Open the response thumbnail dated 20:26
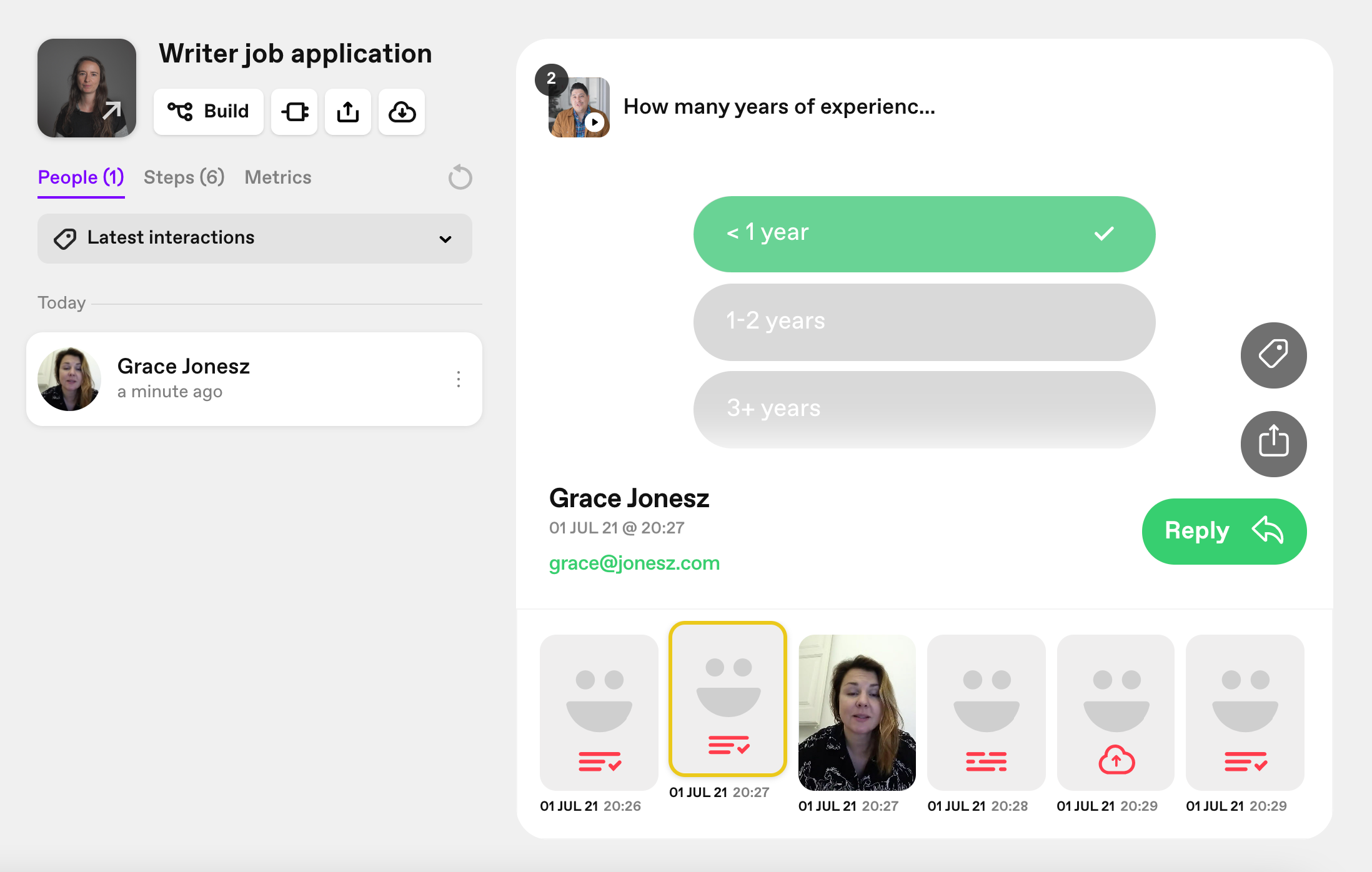 (x=599, y=712)
